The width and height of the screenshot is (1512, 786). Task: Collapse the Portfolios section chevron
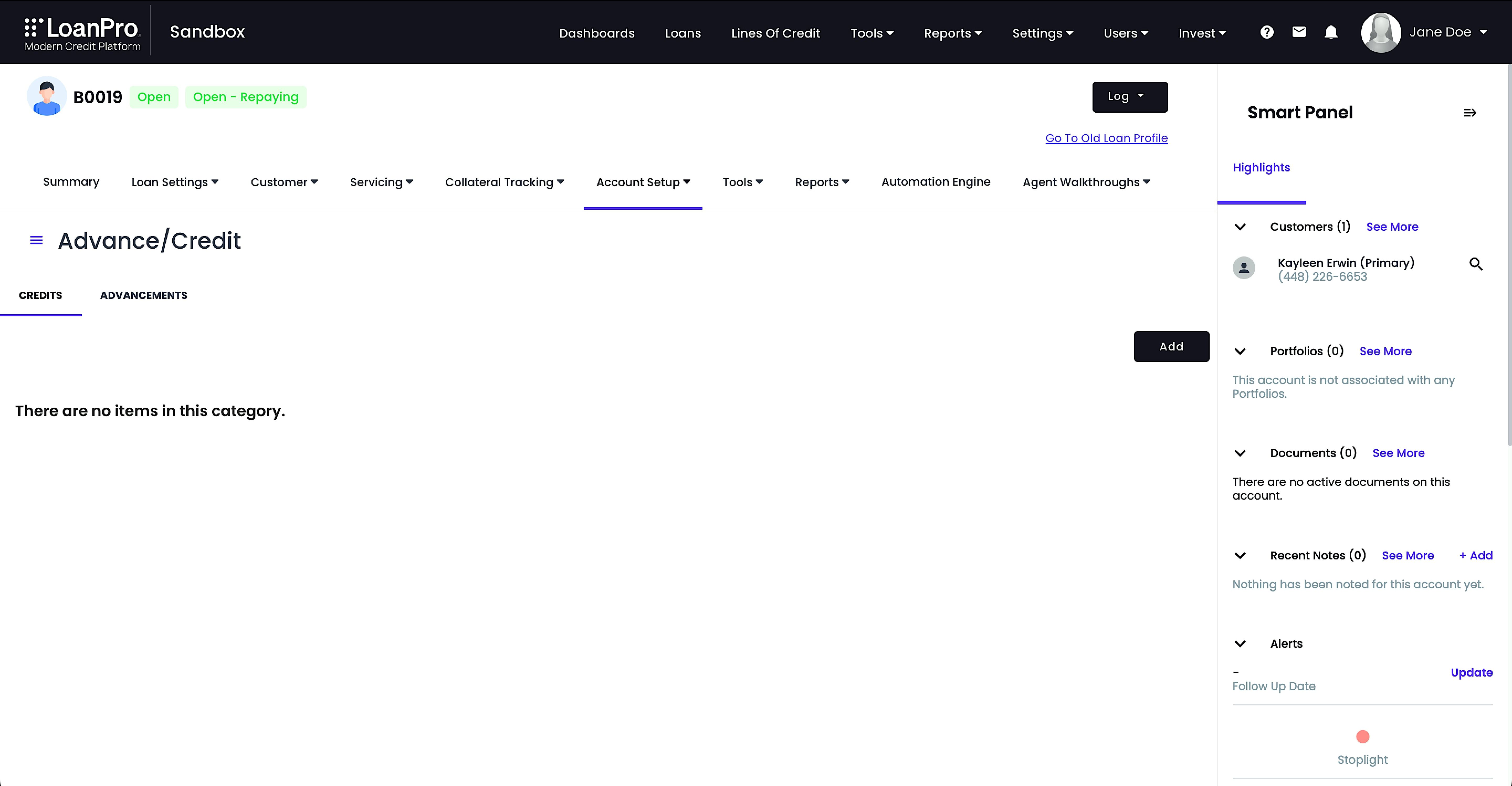tap(1240, 351)
